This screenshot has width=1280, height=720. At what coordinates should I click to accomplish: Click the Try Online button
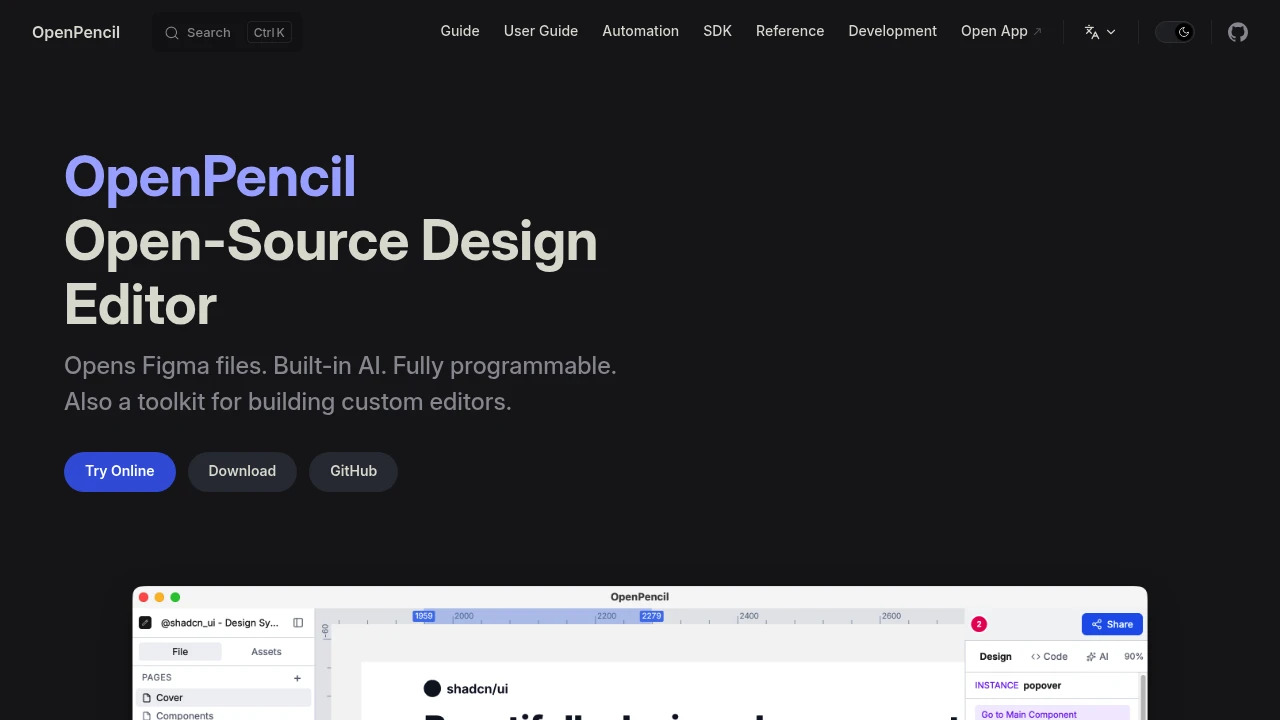(x=120, y=471)
